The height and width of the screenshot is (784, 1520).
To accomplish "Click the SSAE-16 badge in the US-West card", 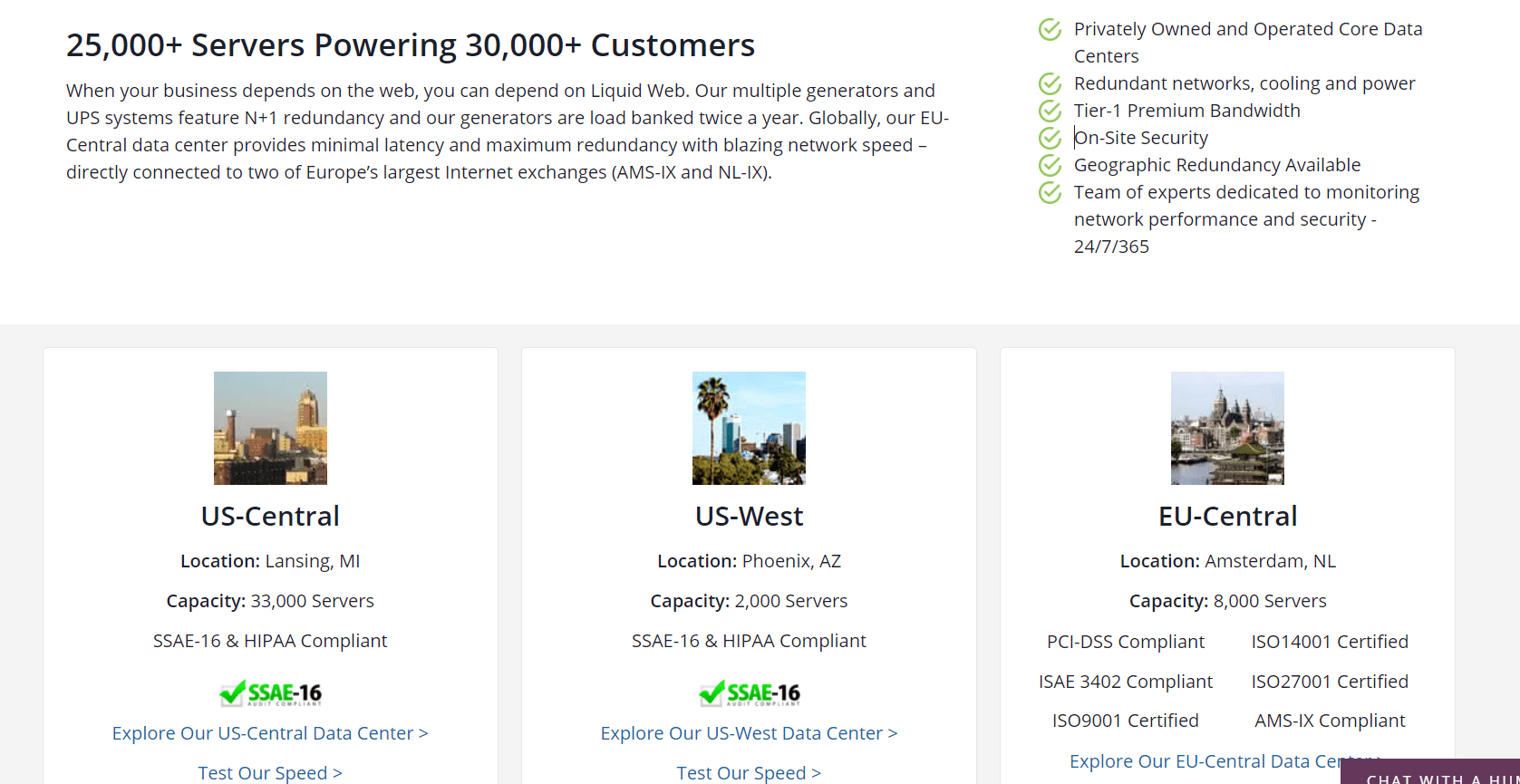I will point(749,692).
